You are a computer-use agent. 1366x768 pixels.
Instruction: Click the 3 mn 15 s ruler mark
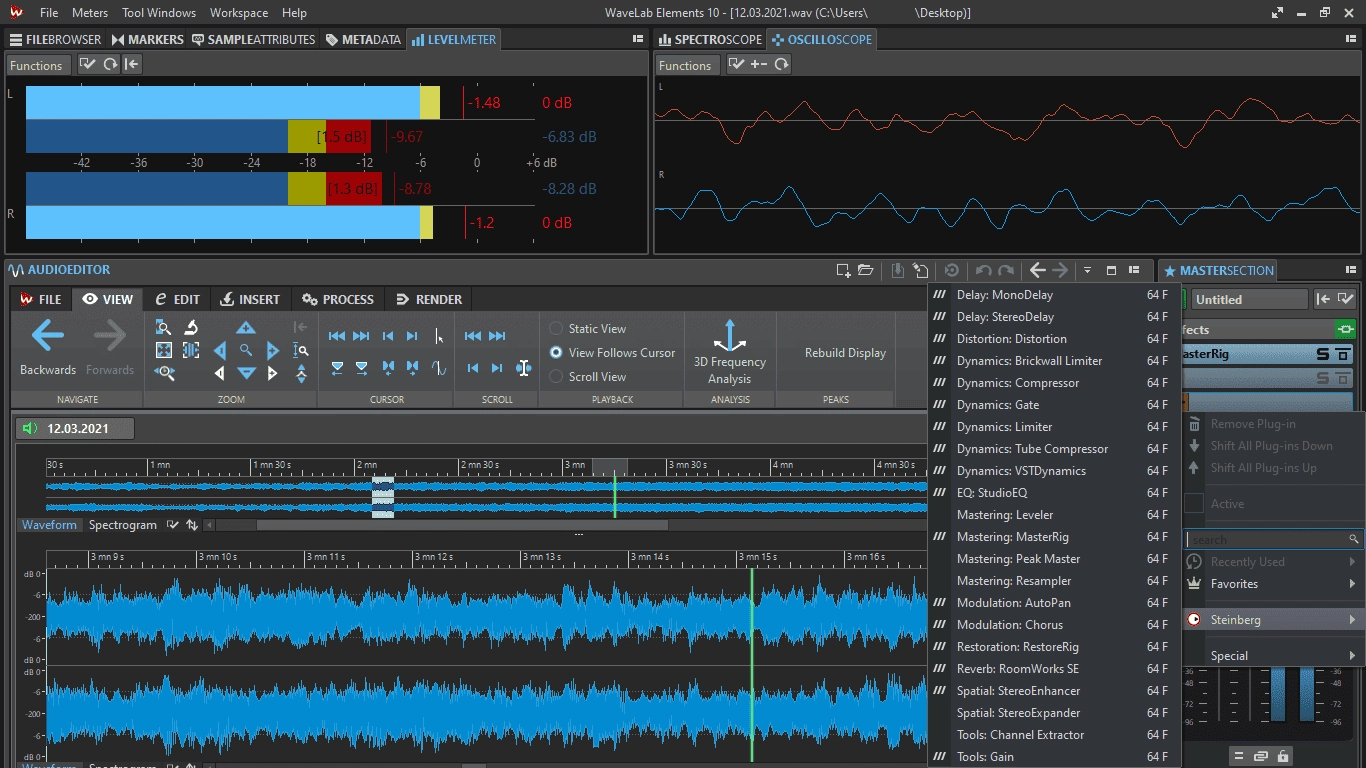[x=757, y=557]
